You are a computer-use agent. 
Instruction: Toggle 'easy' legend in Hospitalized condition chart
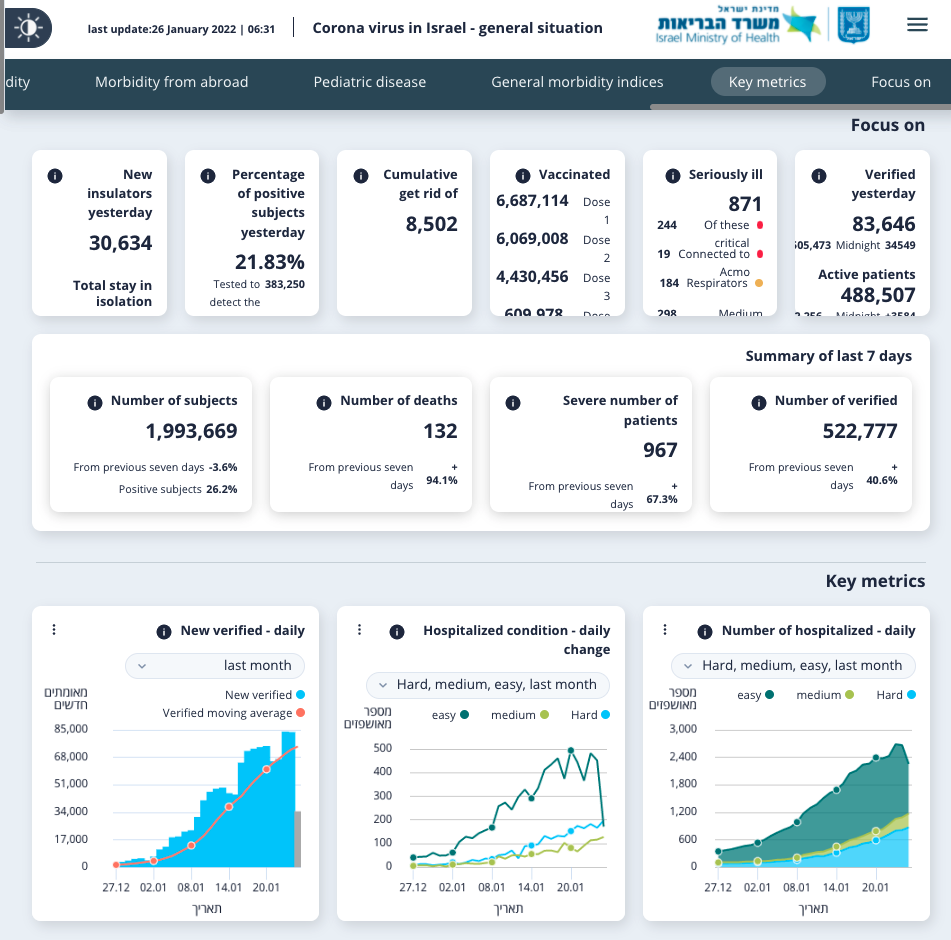[x=450, y=715]
